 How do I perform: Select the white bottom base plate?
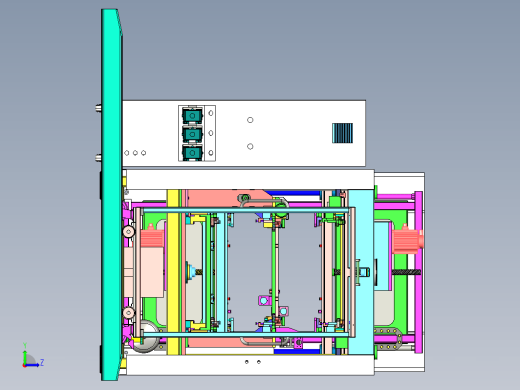pyautogui.click(x=250, y=365)
